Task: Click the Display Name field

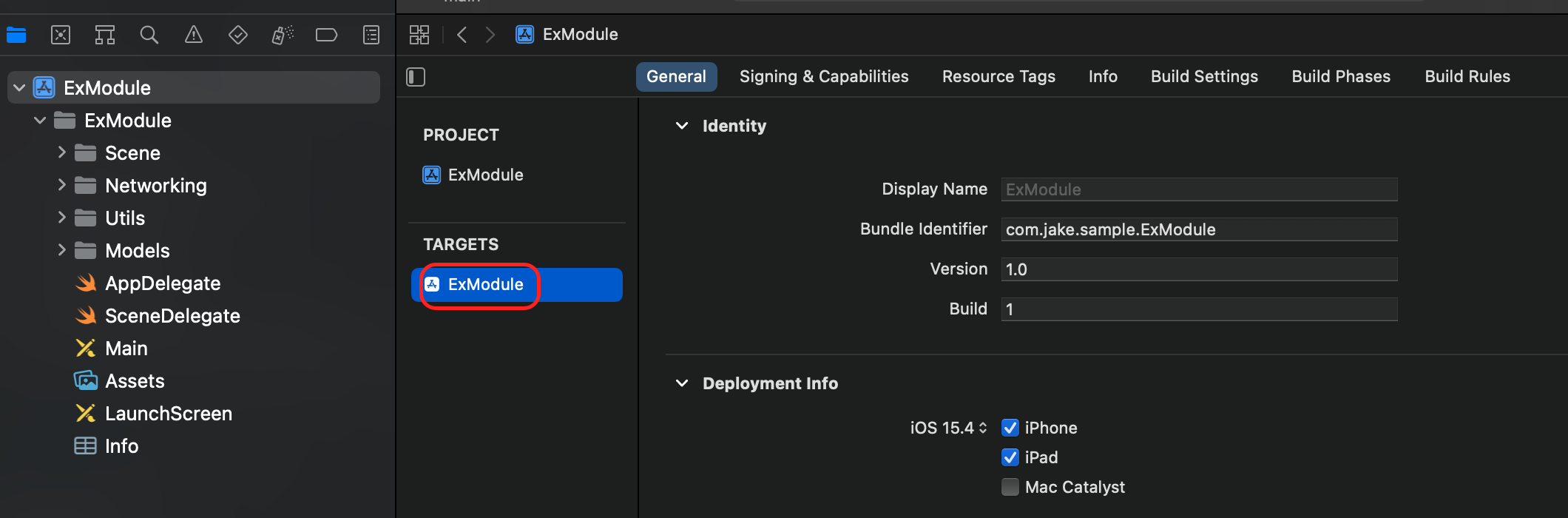Action: point(1199,189)
